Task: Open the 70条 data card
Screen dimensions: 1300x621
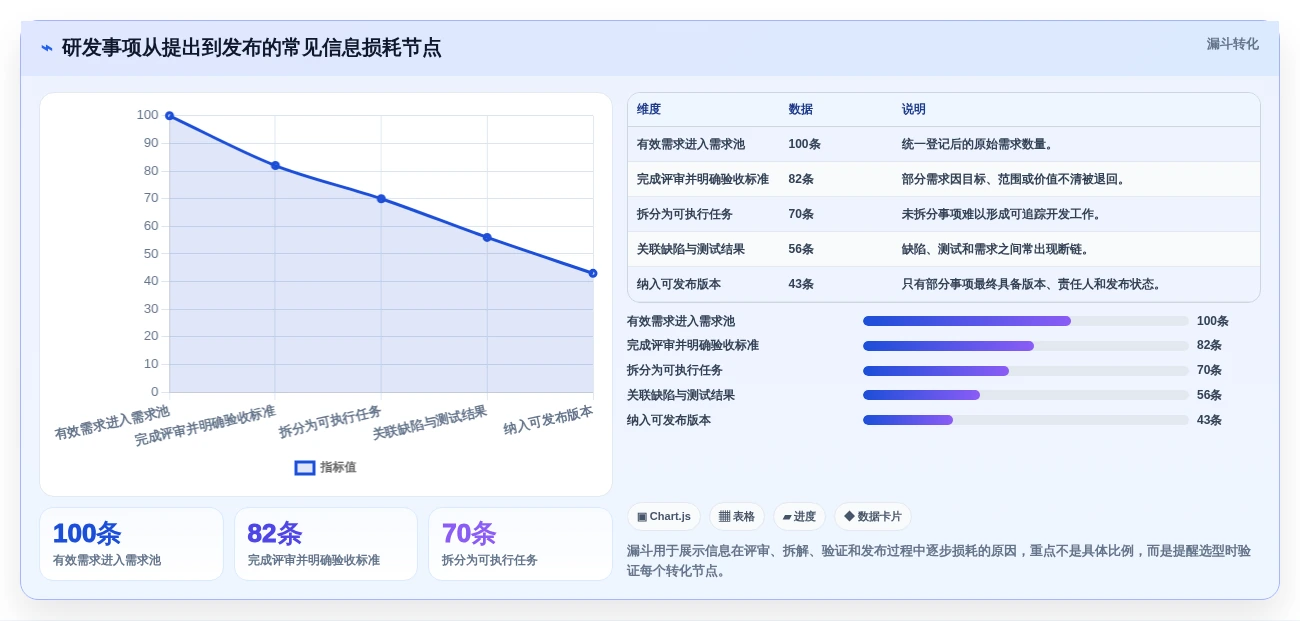Action: click(x=520, y=544)
